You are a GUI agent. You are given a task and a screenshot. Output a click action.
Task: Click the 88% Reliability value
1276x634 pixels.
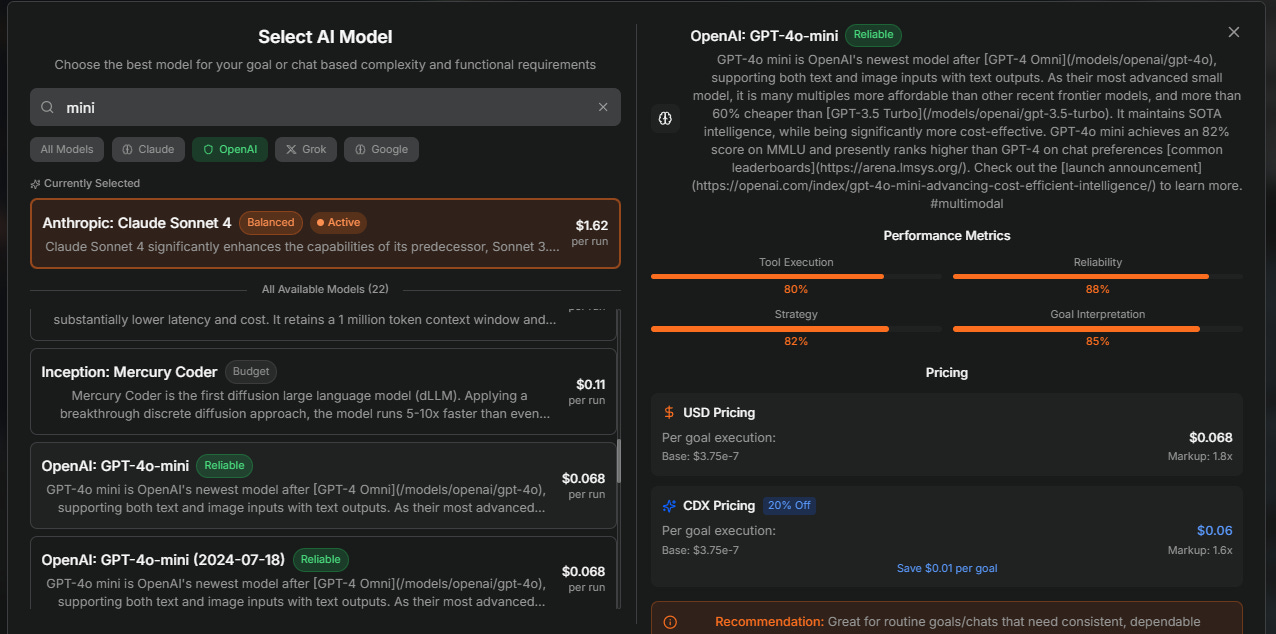point(1097,289)
